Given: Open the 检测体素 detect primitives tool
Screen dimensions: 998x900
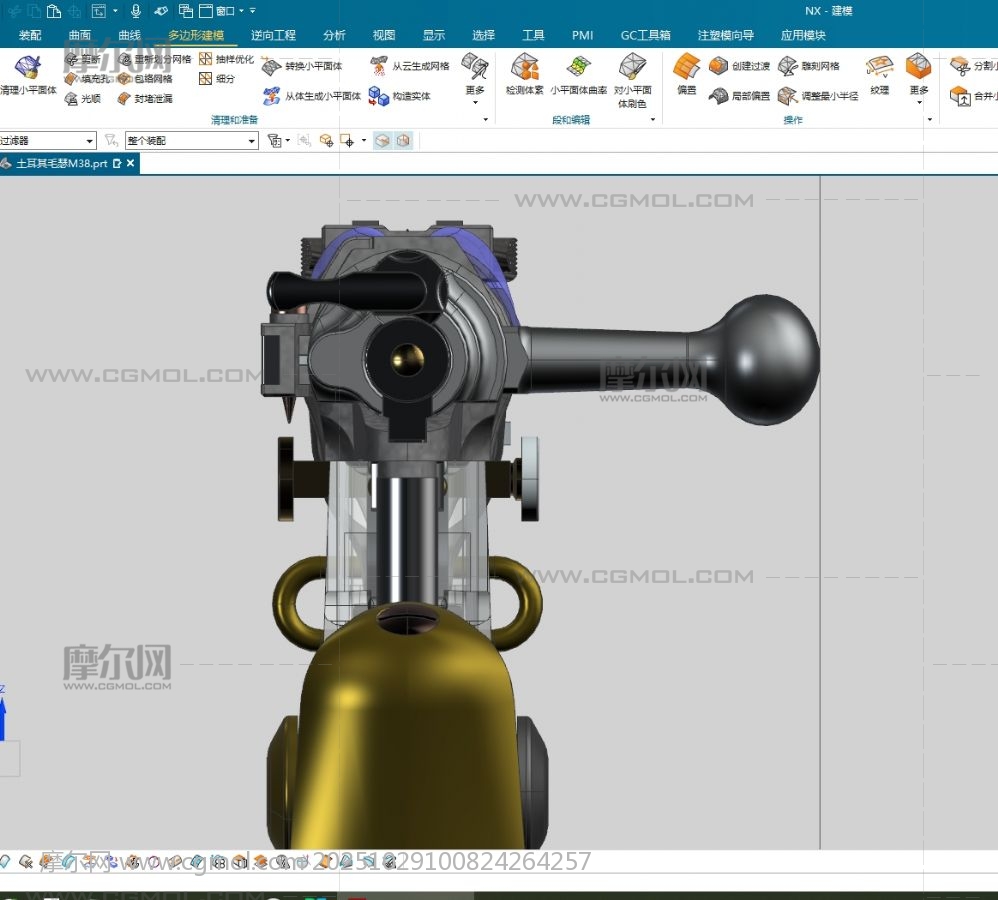Looking at the screenshot, I should (x=525, y=68).
